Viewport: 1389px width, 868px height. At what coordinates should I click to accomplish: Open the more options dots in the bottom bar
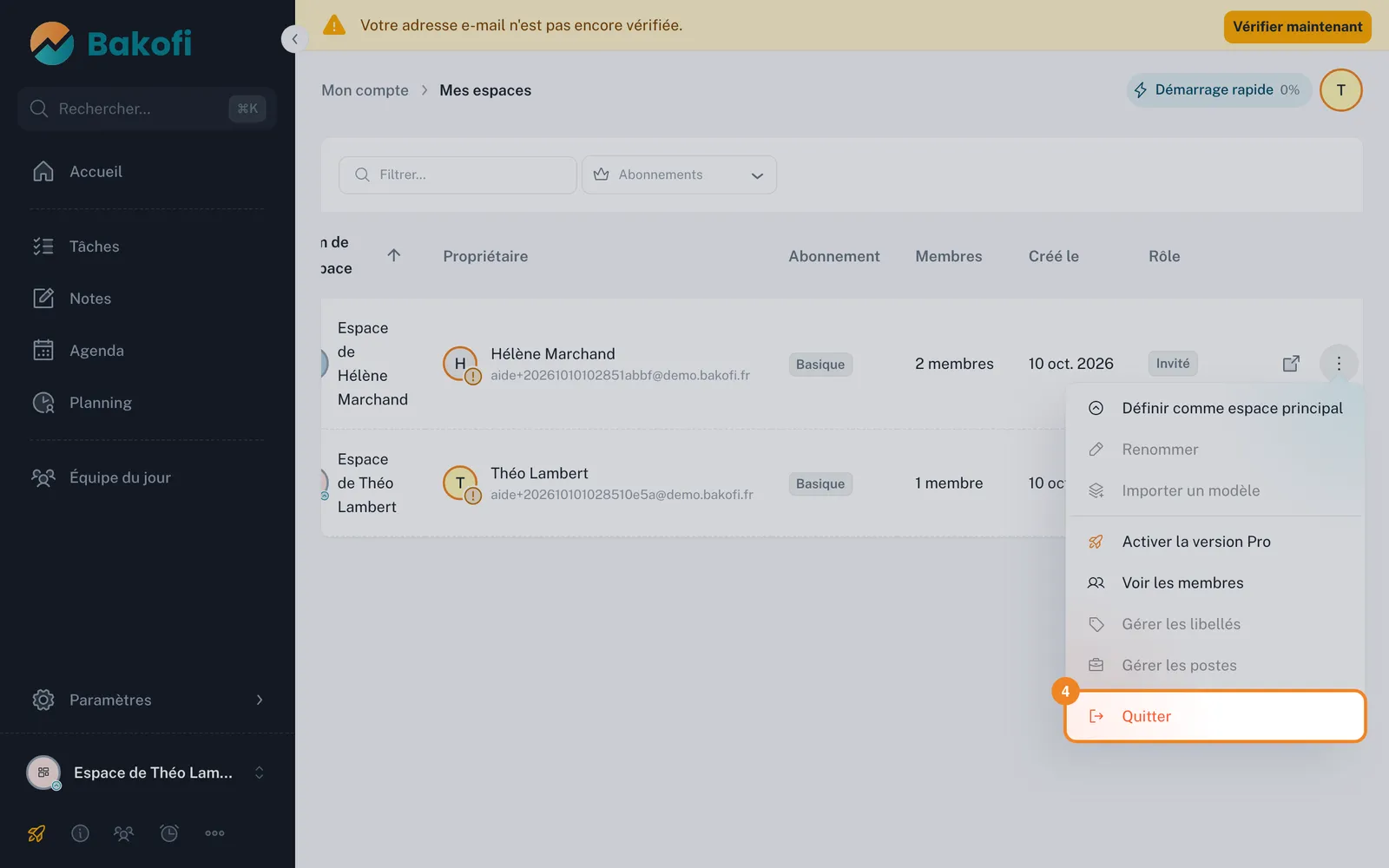click(x=214, y=833)
